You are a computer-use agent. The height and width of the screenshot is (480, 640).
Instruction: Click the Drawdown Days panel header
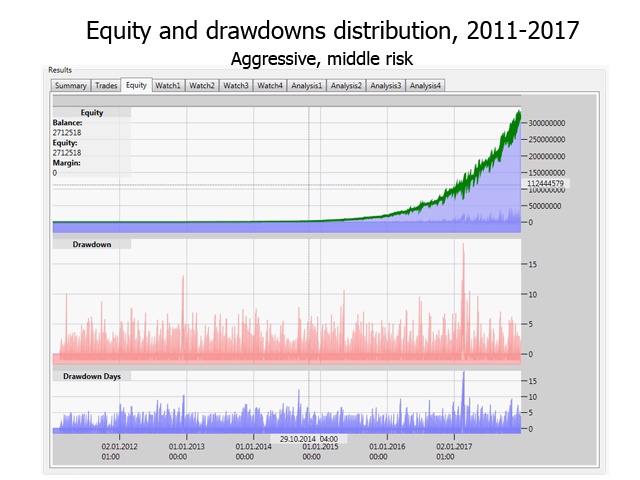click(92, 376)
